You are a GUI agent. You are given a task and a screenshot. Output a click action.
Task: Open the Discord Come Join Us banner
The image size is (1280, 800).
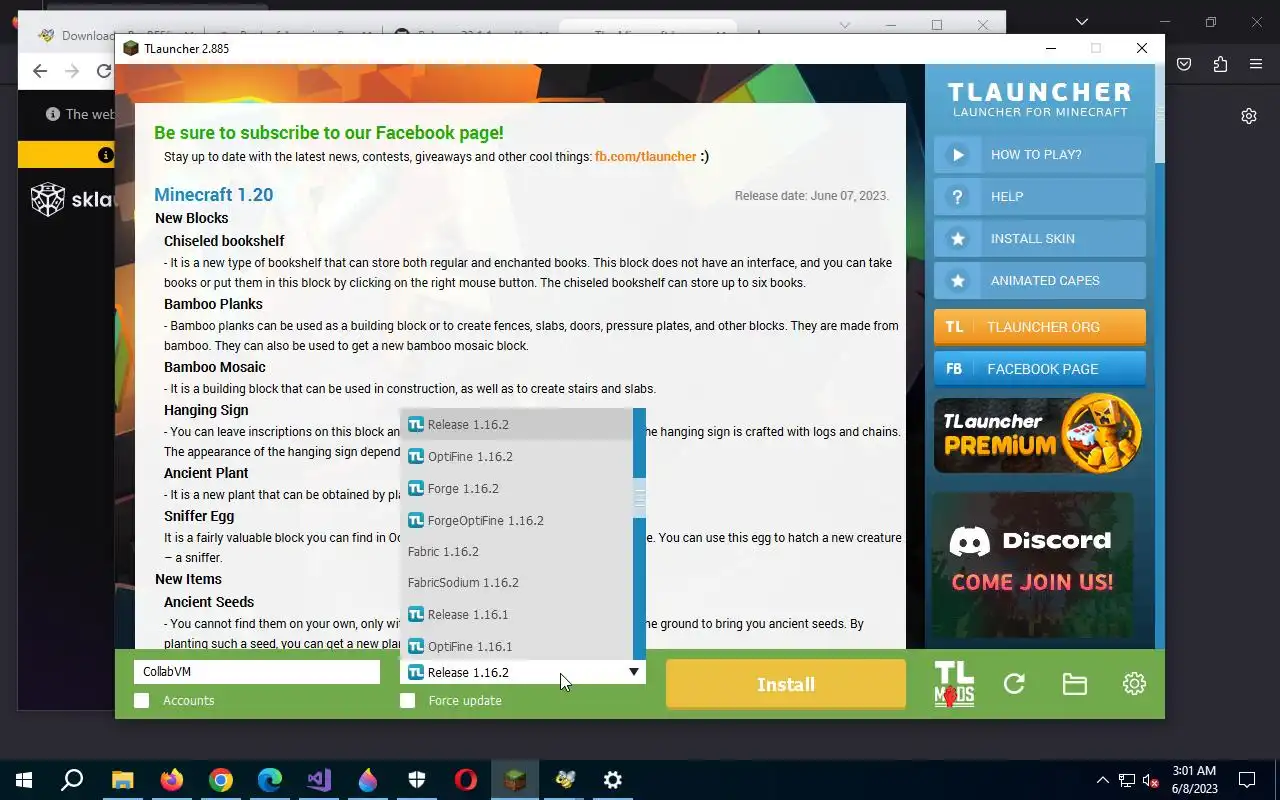point(1033,565)
